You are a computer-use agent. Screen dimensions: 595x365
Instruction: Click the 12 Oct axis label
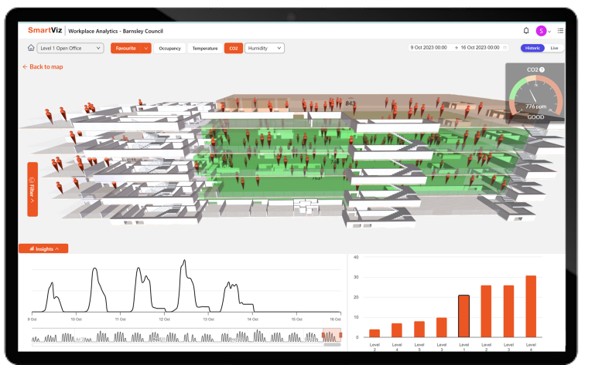(x=164, y=319)
